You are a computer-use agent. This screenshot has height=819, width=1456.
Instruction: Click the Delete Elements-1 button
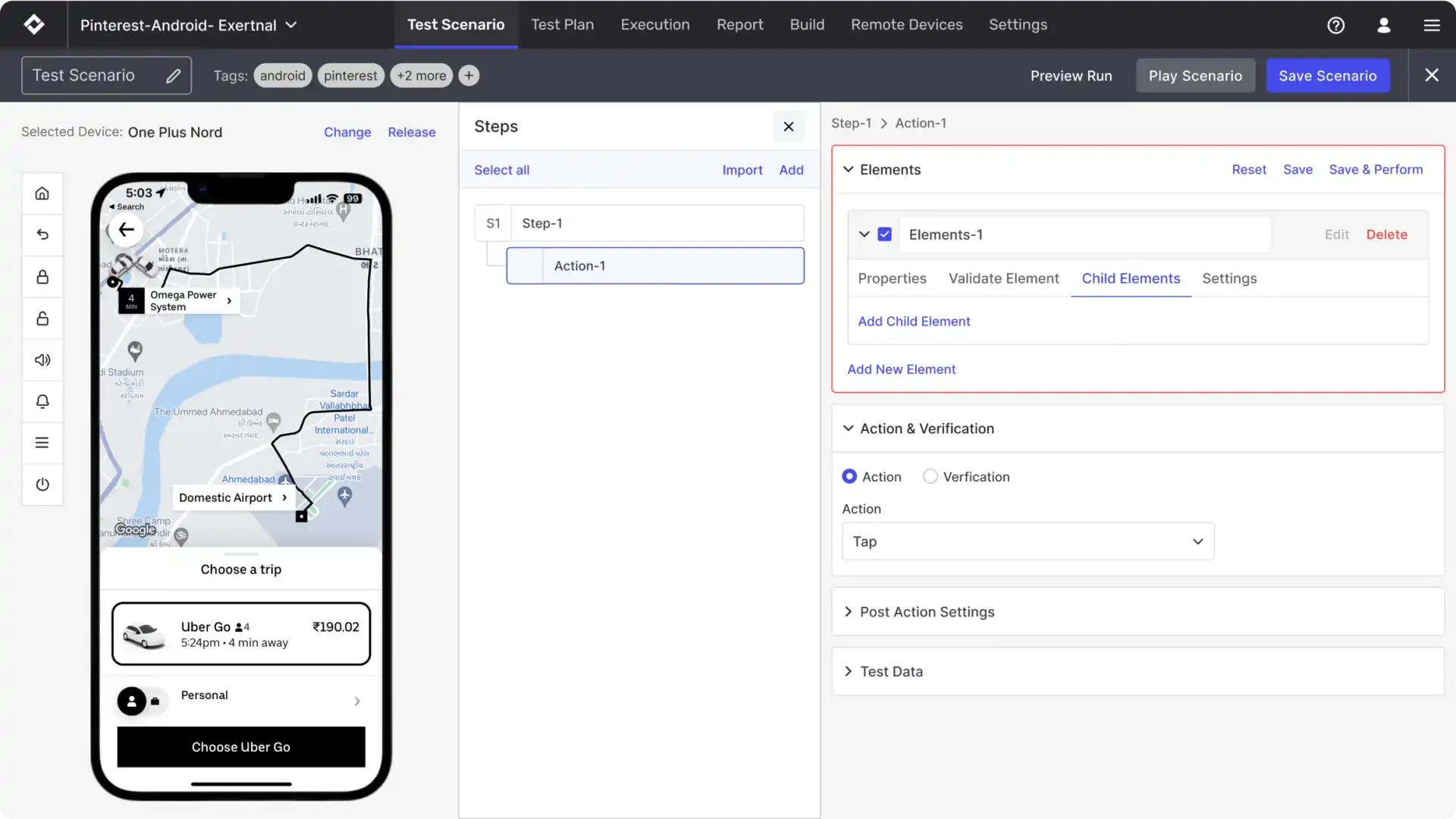1386,234
